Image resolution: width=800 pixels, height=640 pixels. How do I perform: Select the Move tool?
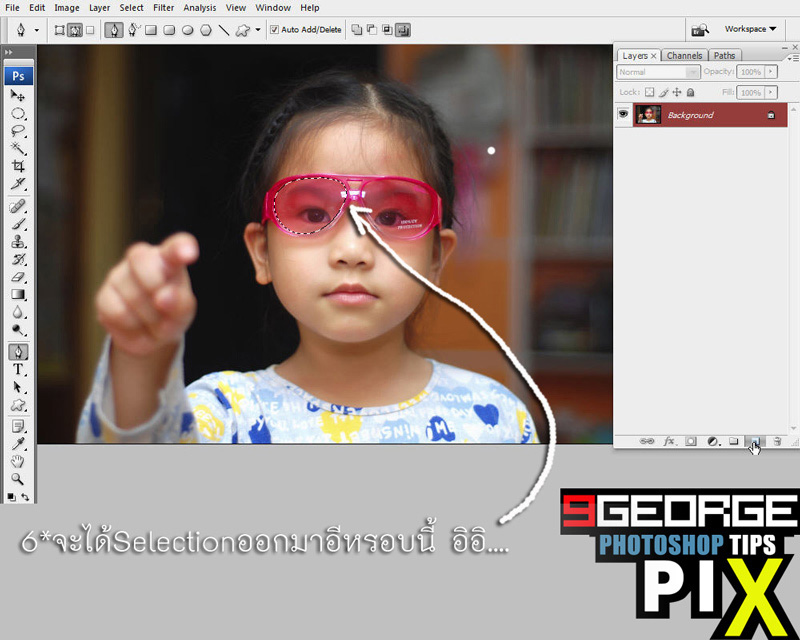pyautogui.click(x=18, y=95)
